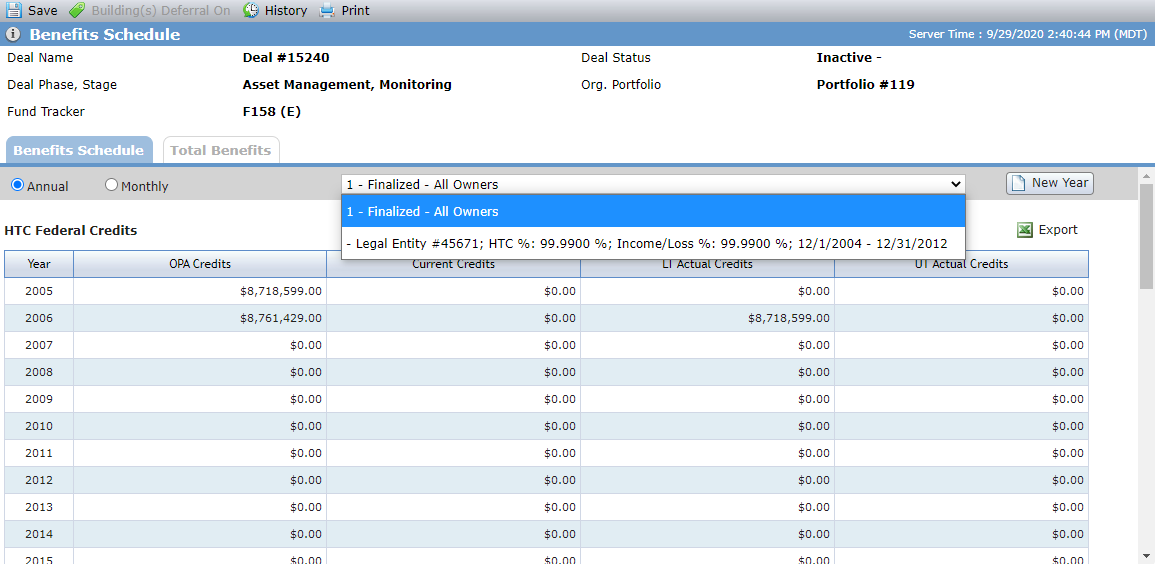Click the 2008 year cell
This screenshot has height=564, width=1155.
click(x=39, y=372)
